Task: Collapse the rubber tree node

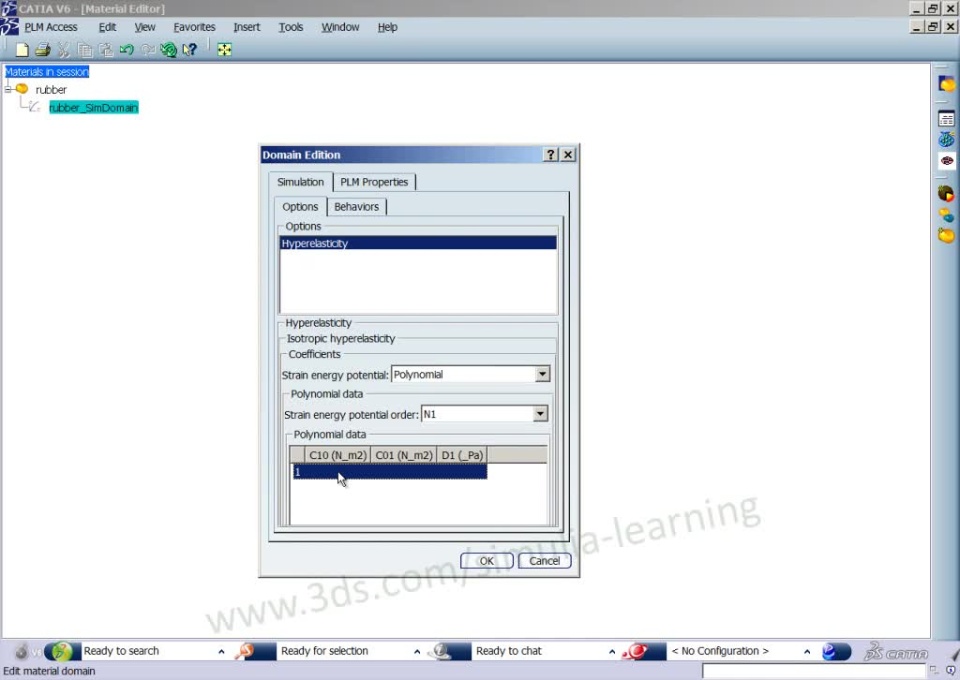Action: (x=8, y=89)
